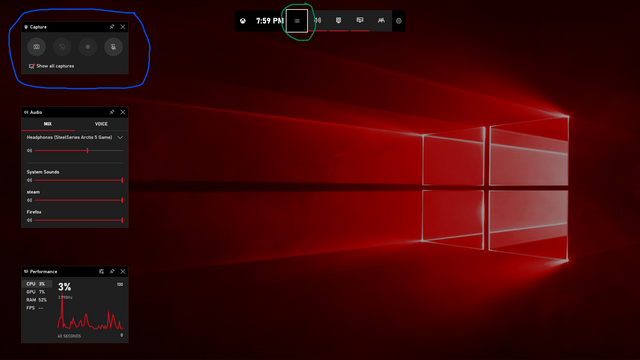Image resolution: width=640 pixels, height=360 pixels.
Task: Click the 7:59 PM clock
Action: coord(269,21)
